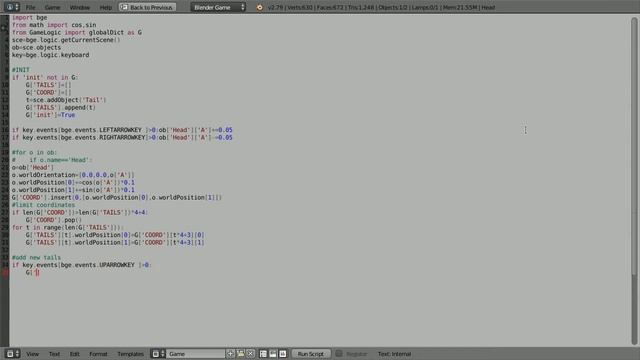640x360 pixels.
Task: Click the 'from math import cos,sin' line
Action: 54,25
